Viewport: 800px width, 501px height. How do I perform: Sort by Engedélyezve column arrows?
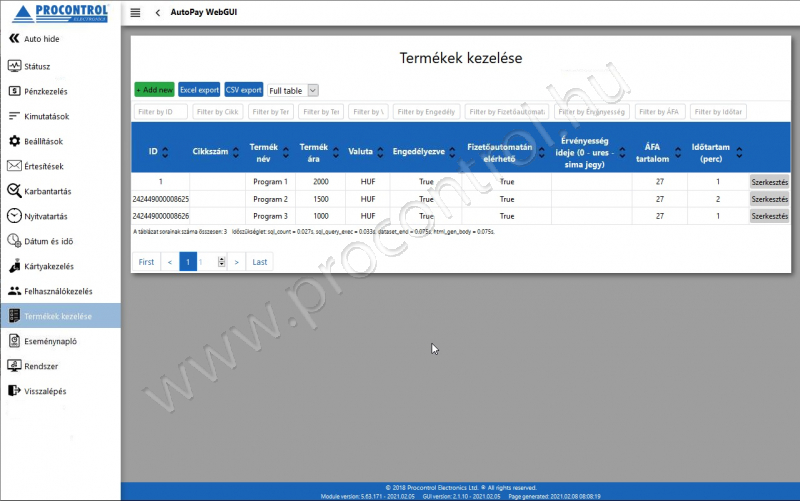pos(452,152)
